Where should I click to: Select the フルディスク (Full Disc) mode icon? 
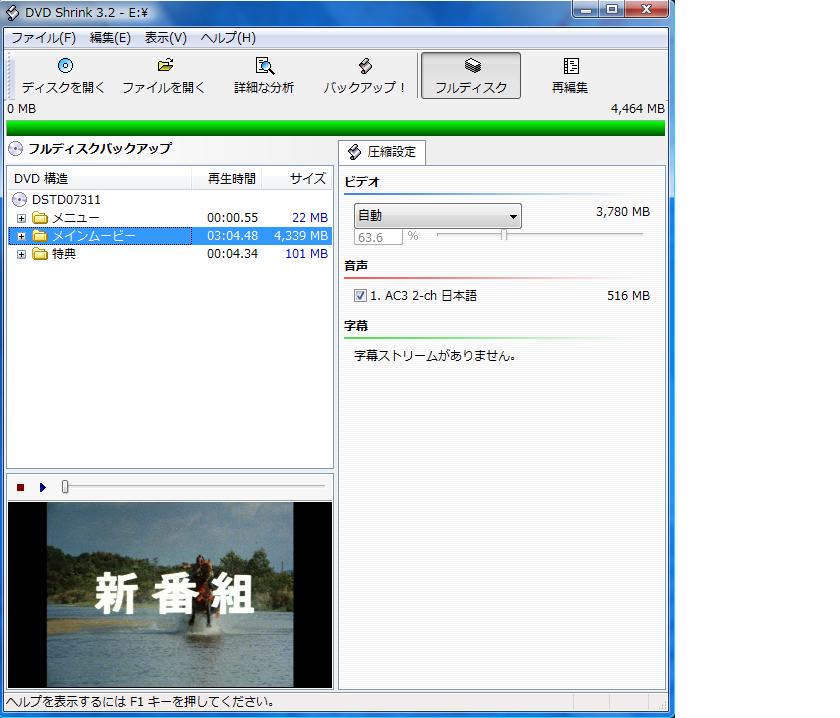(471, 67)
